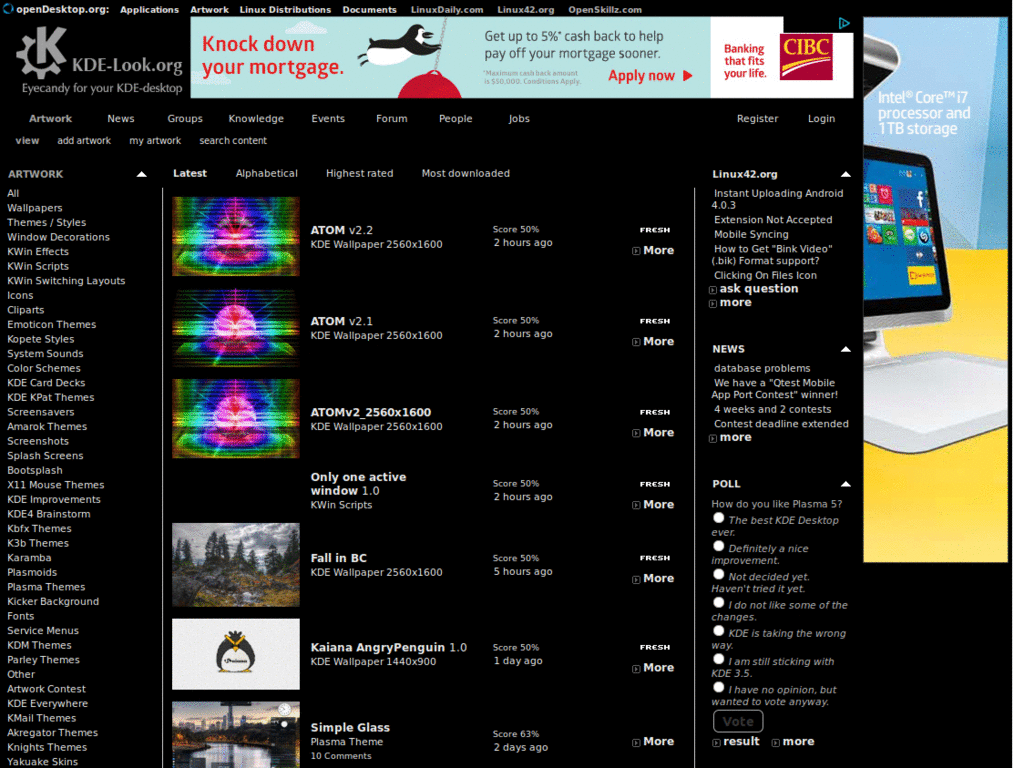Screen dimensions: 1024x768
Task: Open 'database problems' news item
Action: (761, 368)
